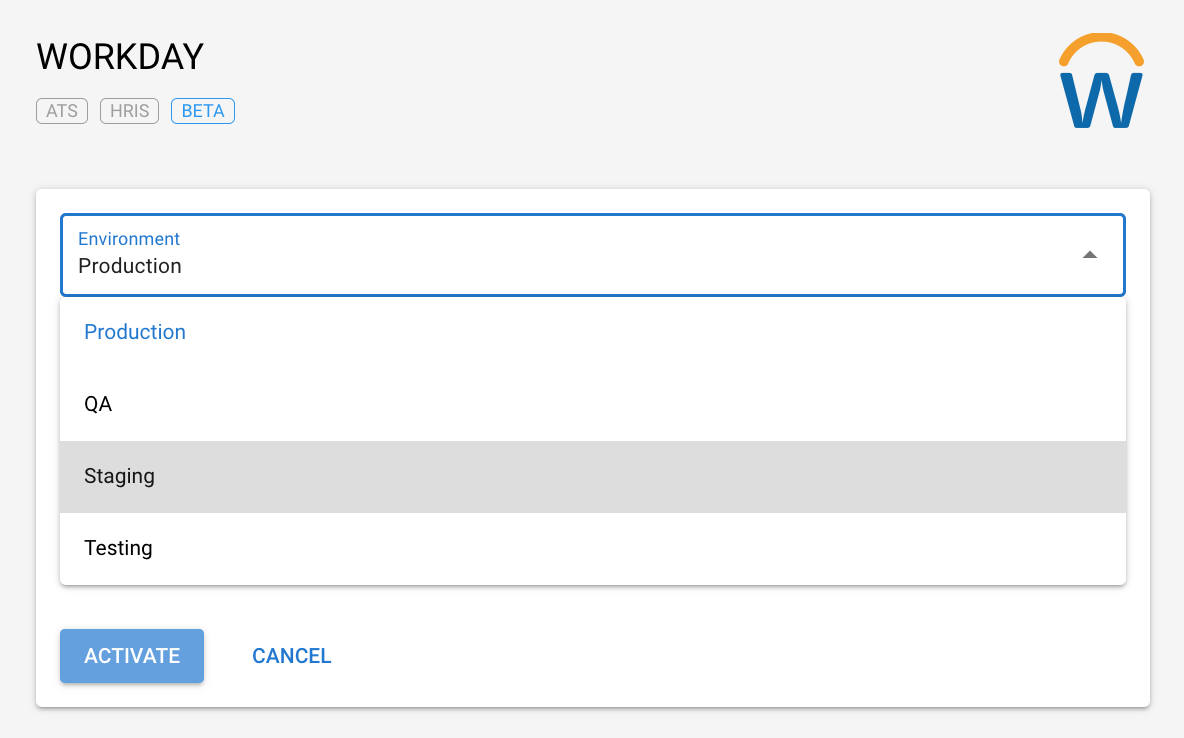This screenshot has width=1184, height=738.
Task: Choose QA from the environment list
Action: [98, 404]
